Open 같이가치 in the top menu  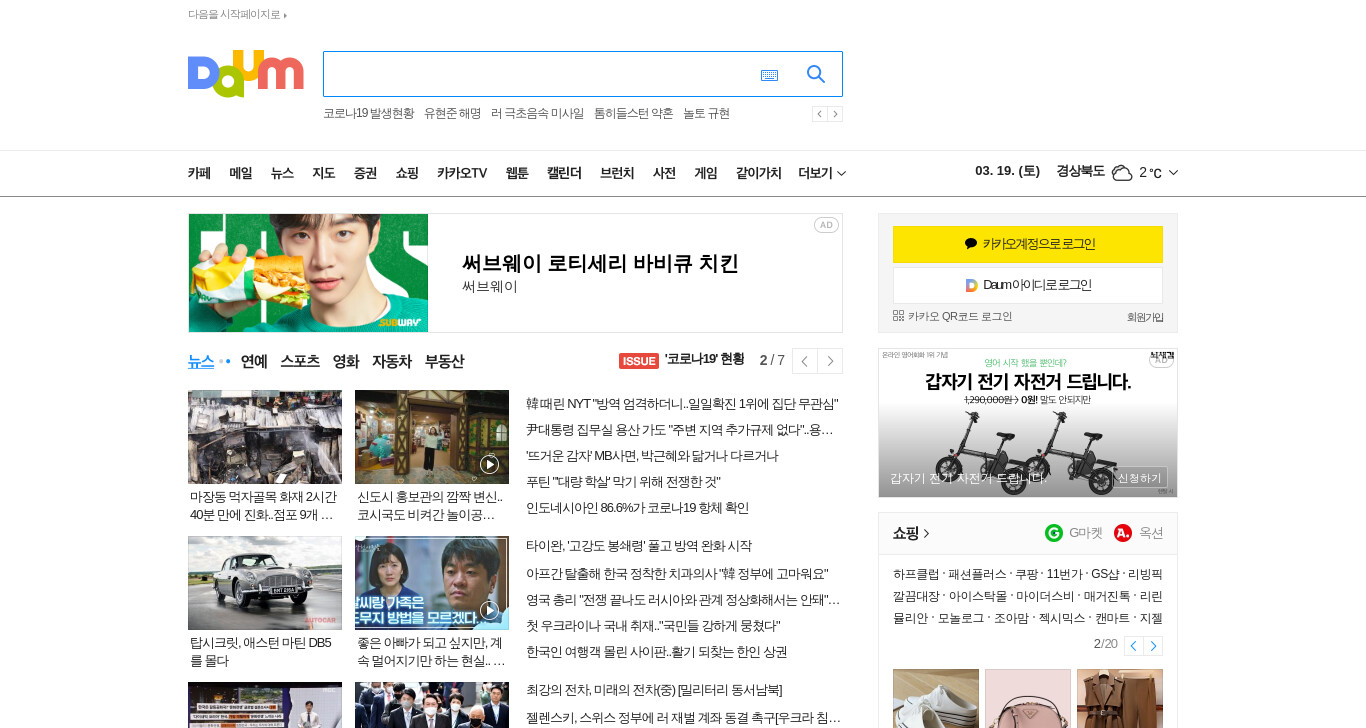point(758,173)
